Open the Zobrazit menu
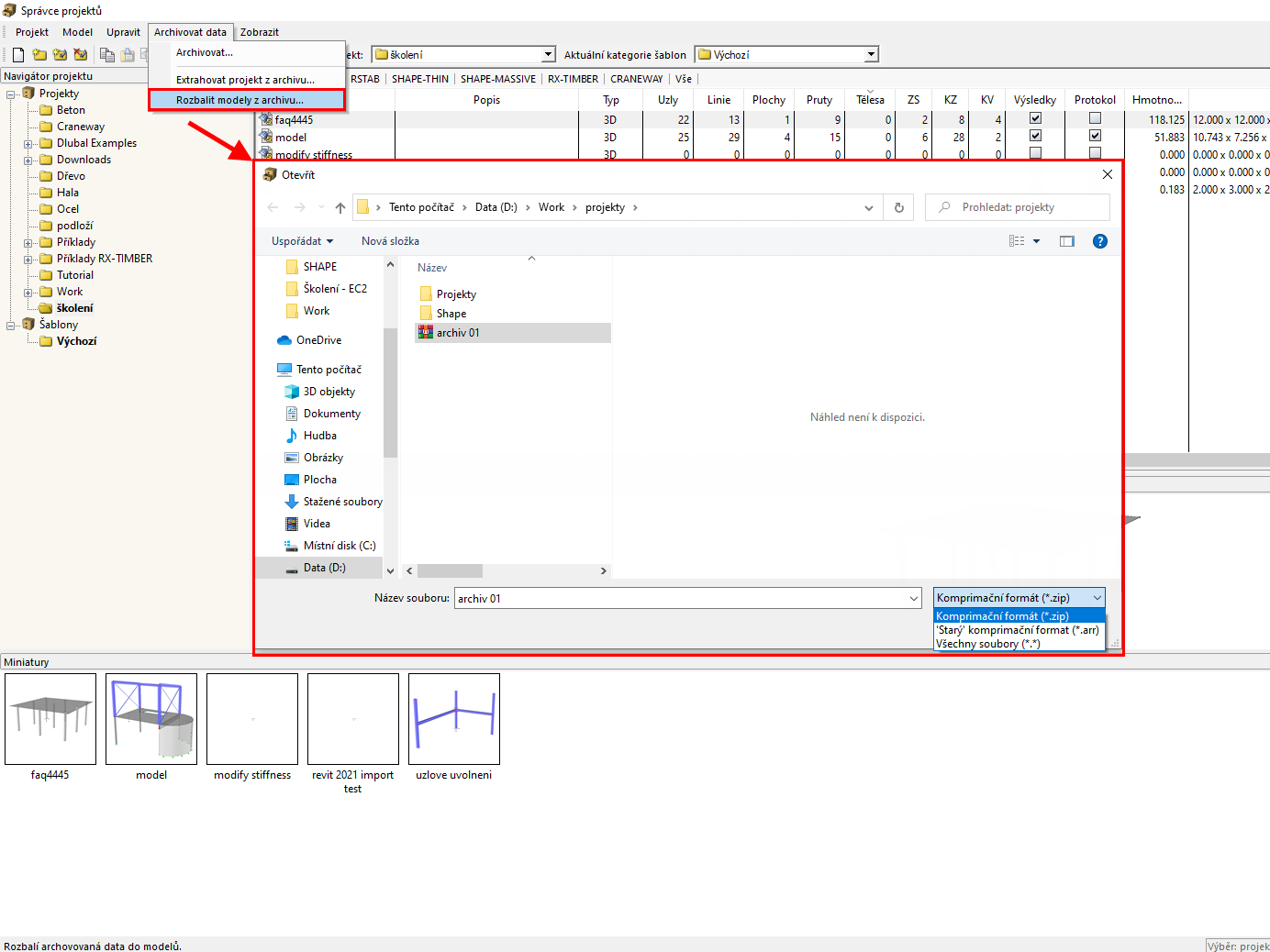The height and width of the screenshot is (952, 1270). coord(260,32)
